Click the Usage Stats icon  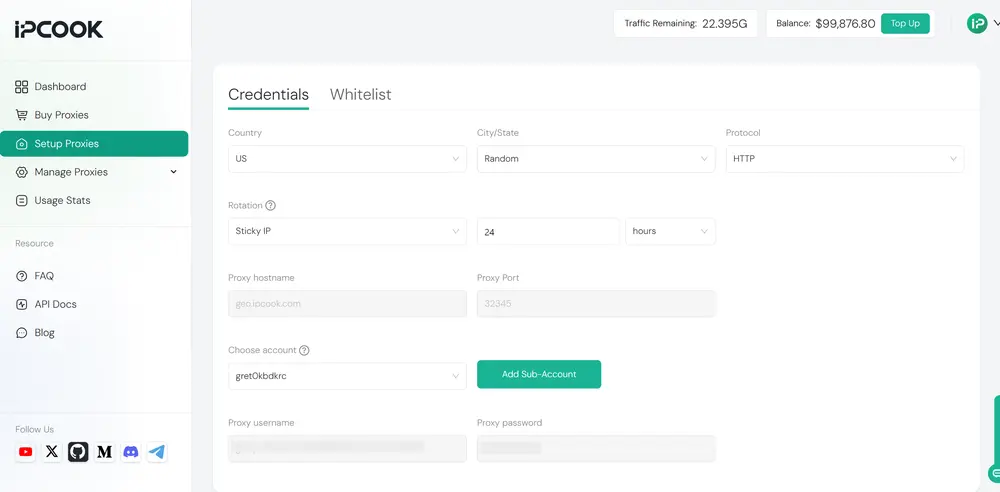coord(22,200)
